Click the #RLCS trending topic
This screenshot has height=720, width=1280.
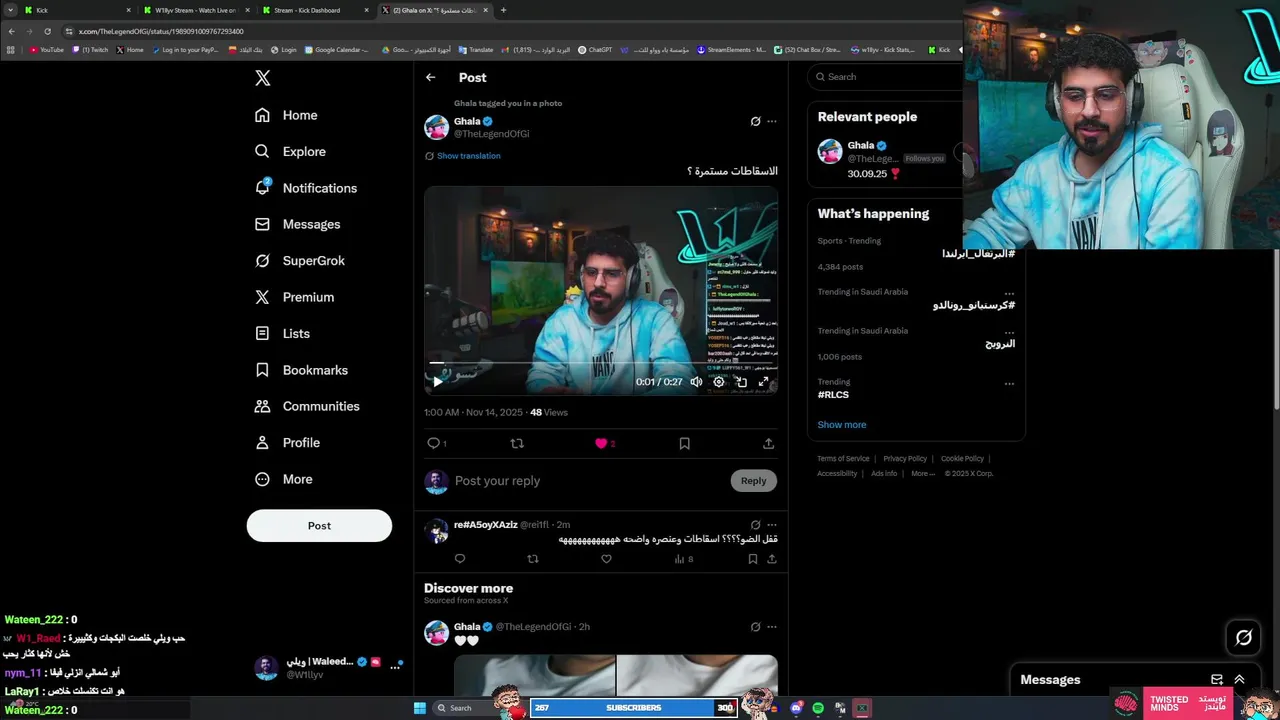coord(833,395)
